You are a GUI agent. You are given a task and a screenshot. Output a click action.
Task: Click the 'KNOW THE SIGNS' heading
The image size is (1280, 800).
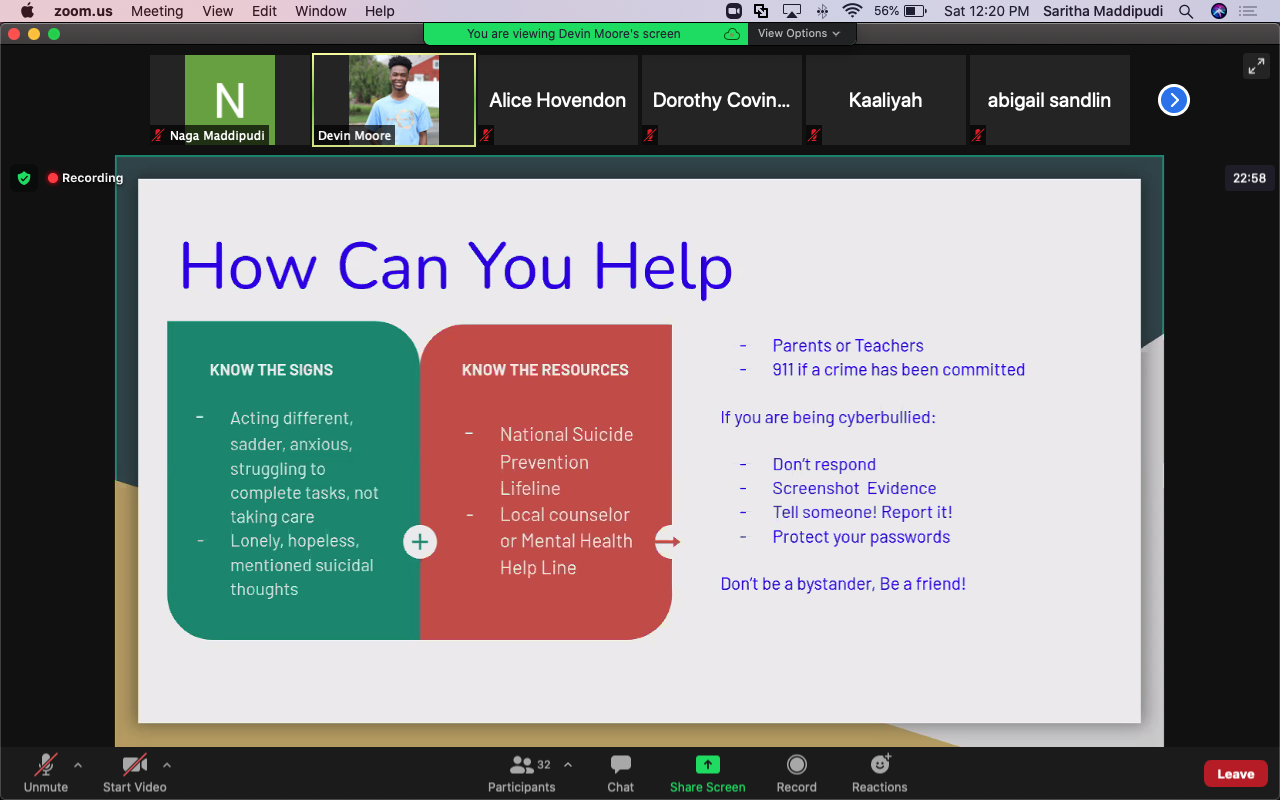[x=271, y=370]
